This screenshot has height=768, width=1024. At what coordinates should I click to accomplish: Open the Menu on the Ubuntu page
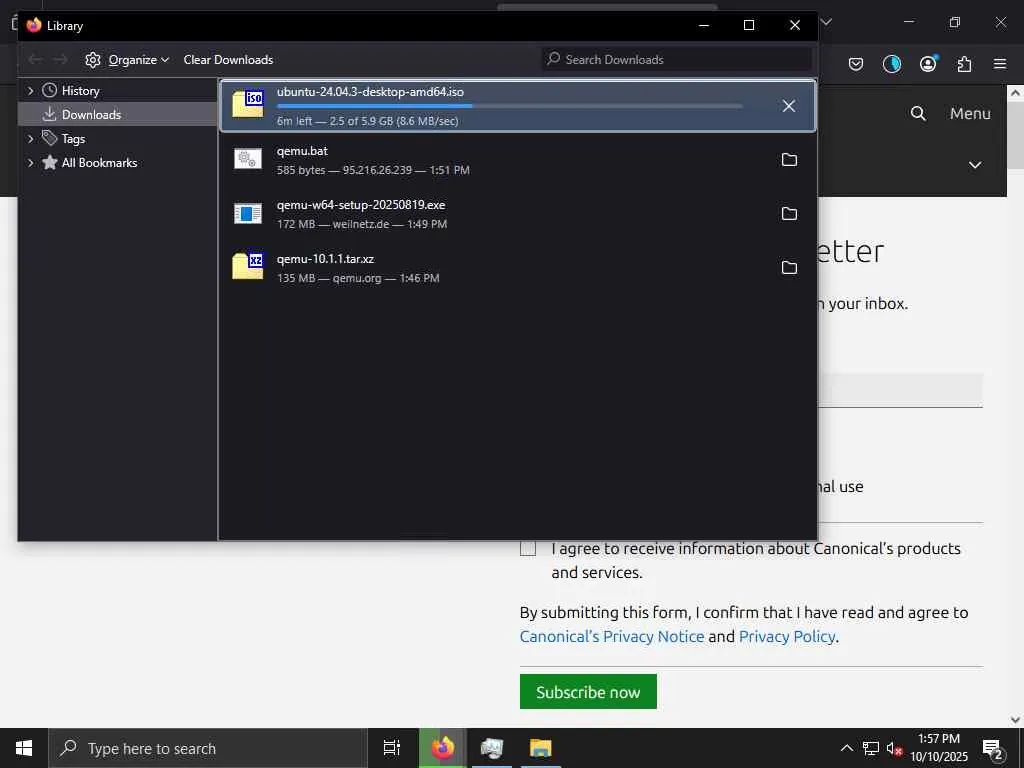970,114
